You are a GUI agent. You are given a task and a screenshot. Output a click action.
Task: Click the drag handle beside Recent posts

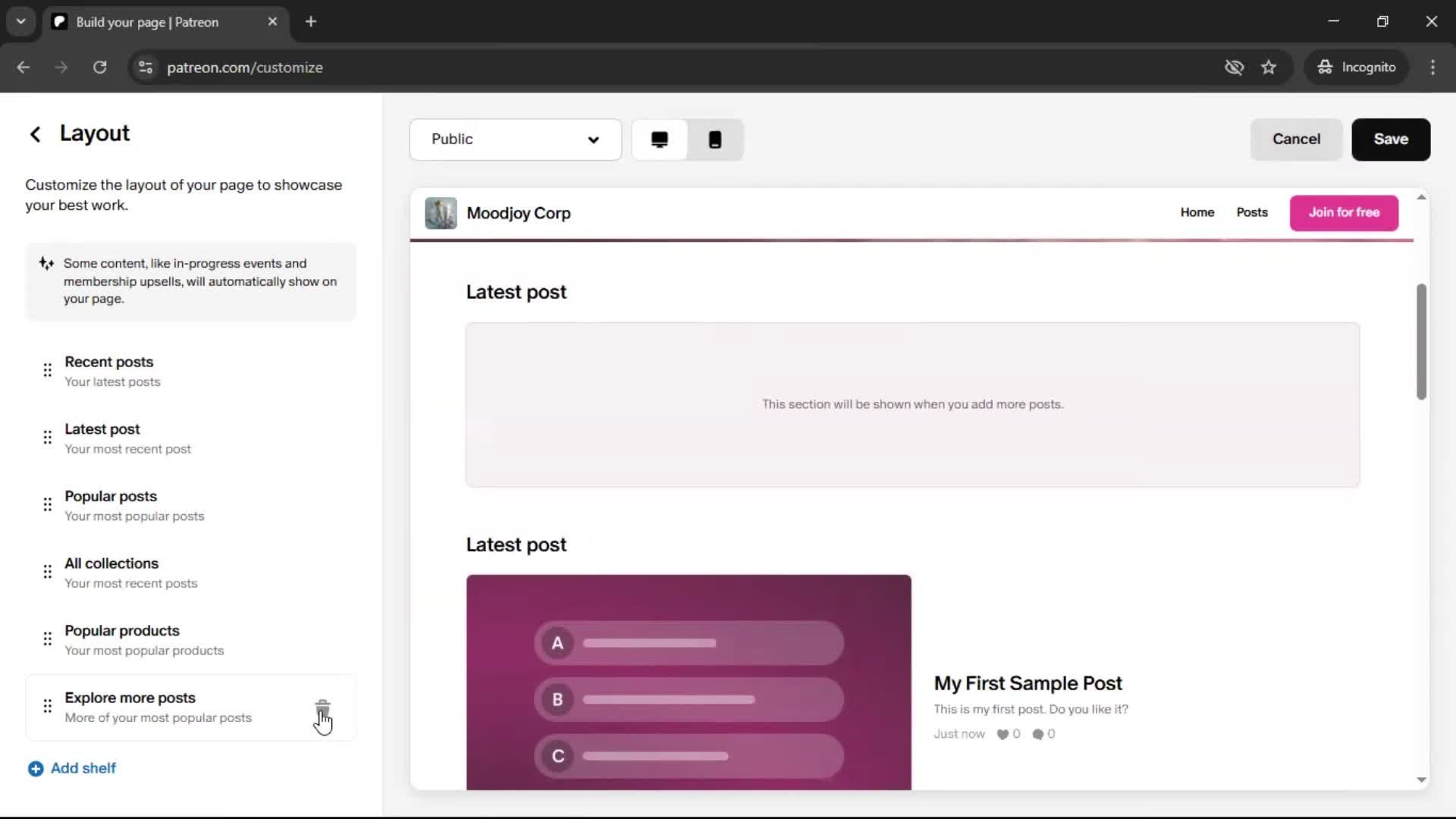[47, 371]
